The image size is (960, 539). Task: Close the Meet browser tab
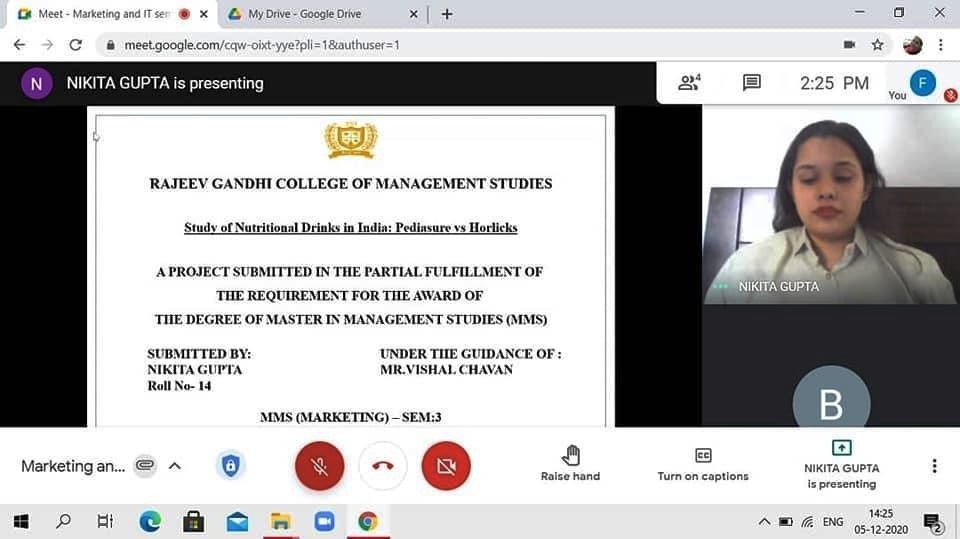(204, 13)
